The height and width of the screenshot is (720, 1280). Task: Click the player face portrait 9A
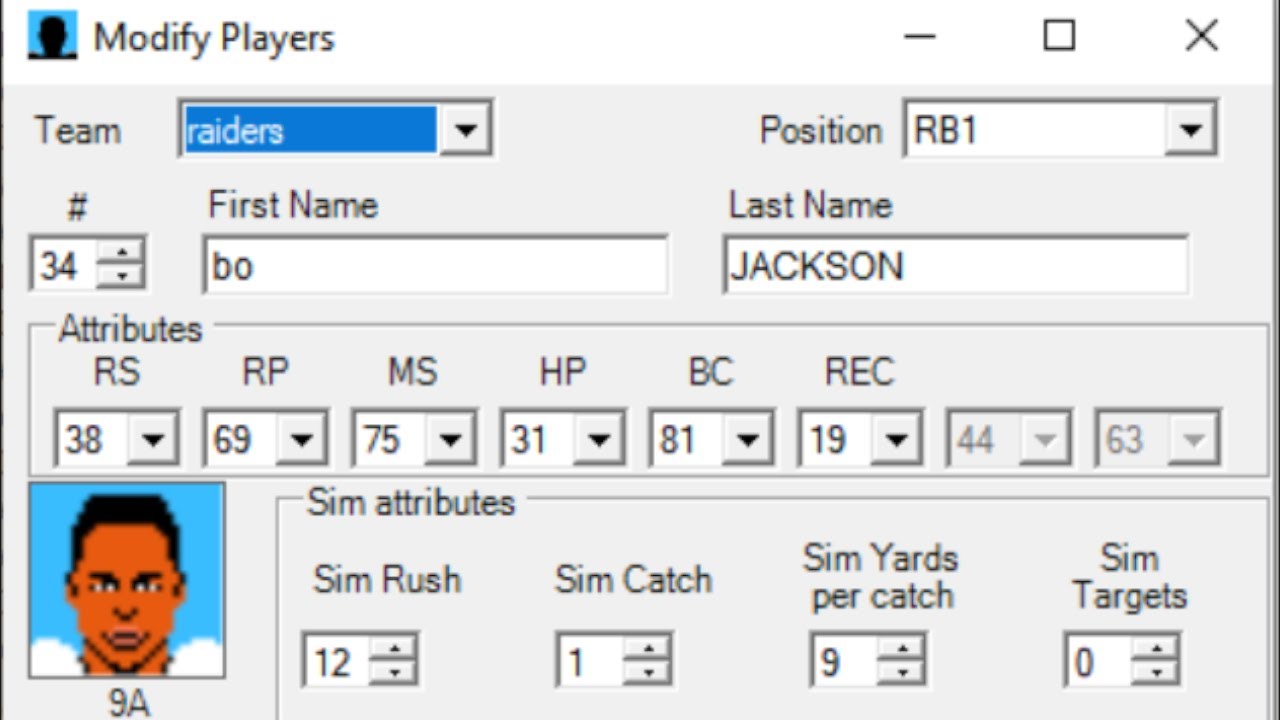pyautogui.click(x=126, y=580)
